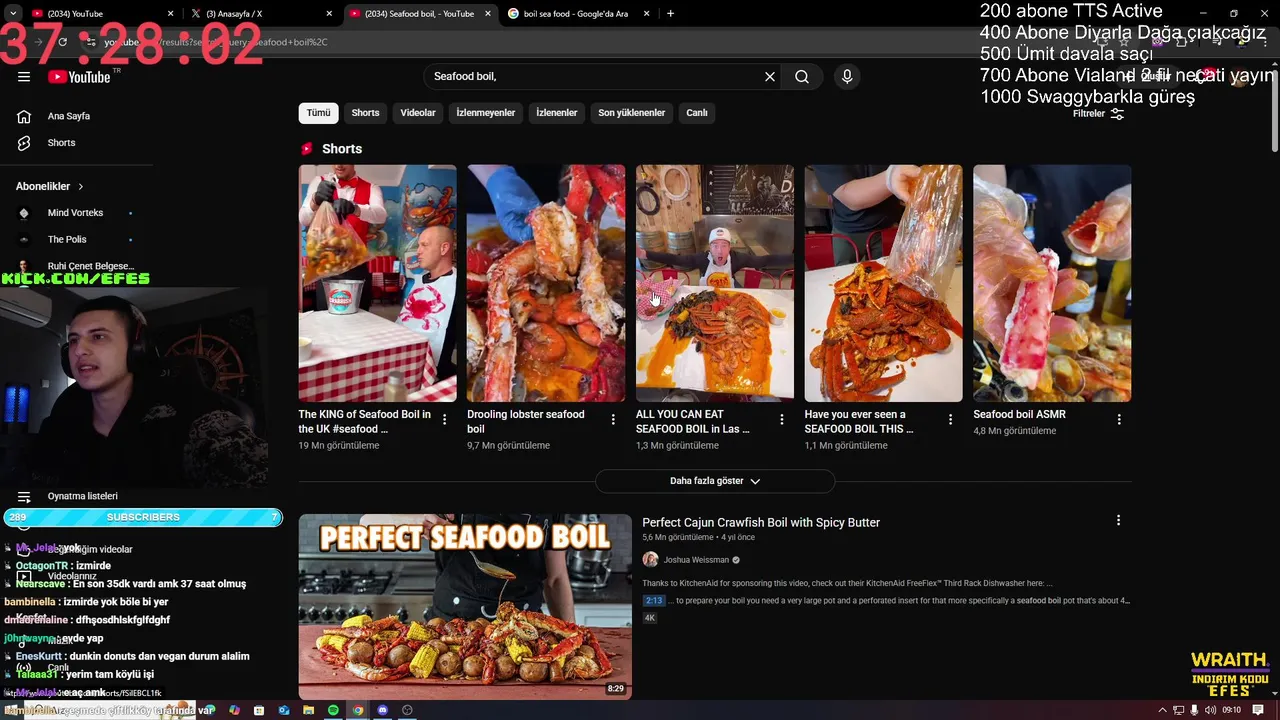Open options for Have you ever seen short

click(x=951, y=420)
